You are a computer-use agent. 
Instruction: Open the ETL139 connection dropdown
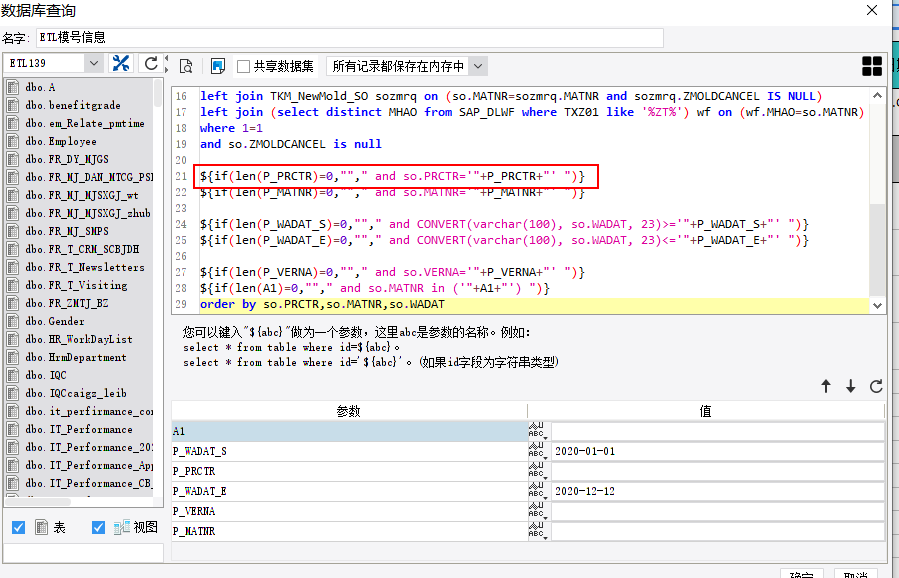93,64
